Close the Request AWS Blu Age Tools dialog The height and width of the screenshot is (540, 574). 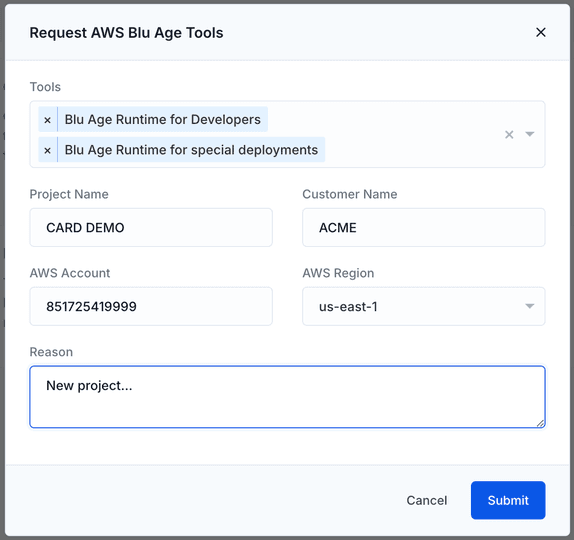click(540, 32)
